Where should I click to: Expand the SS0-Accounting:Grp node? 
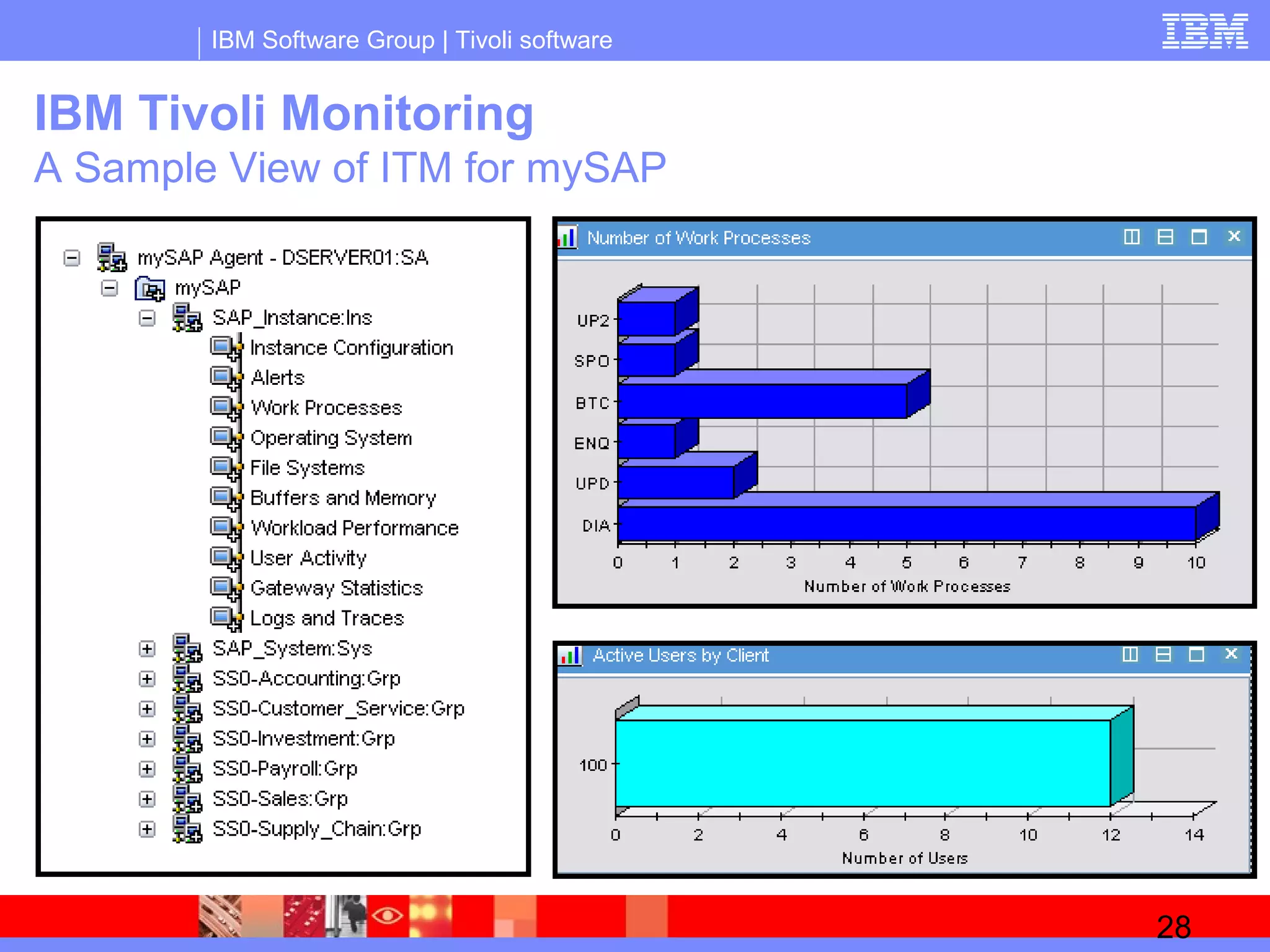[x=147, y=679]
